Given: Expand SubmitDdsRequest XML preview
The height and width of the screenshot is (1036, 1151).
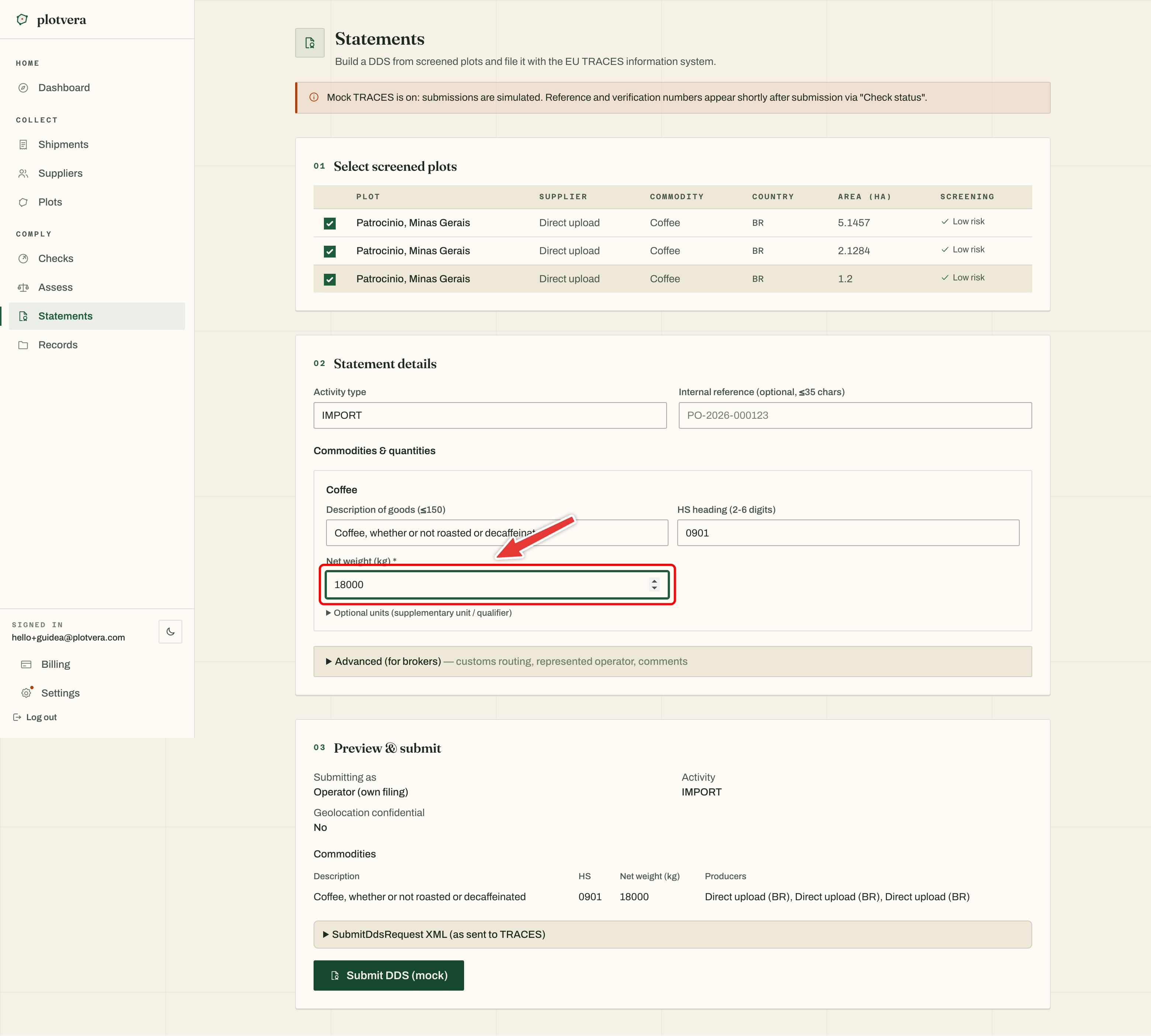Looking at the screenshot, I should pos(672,935).
